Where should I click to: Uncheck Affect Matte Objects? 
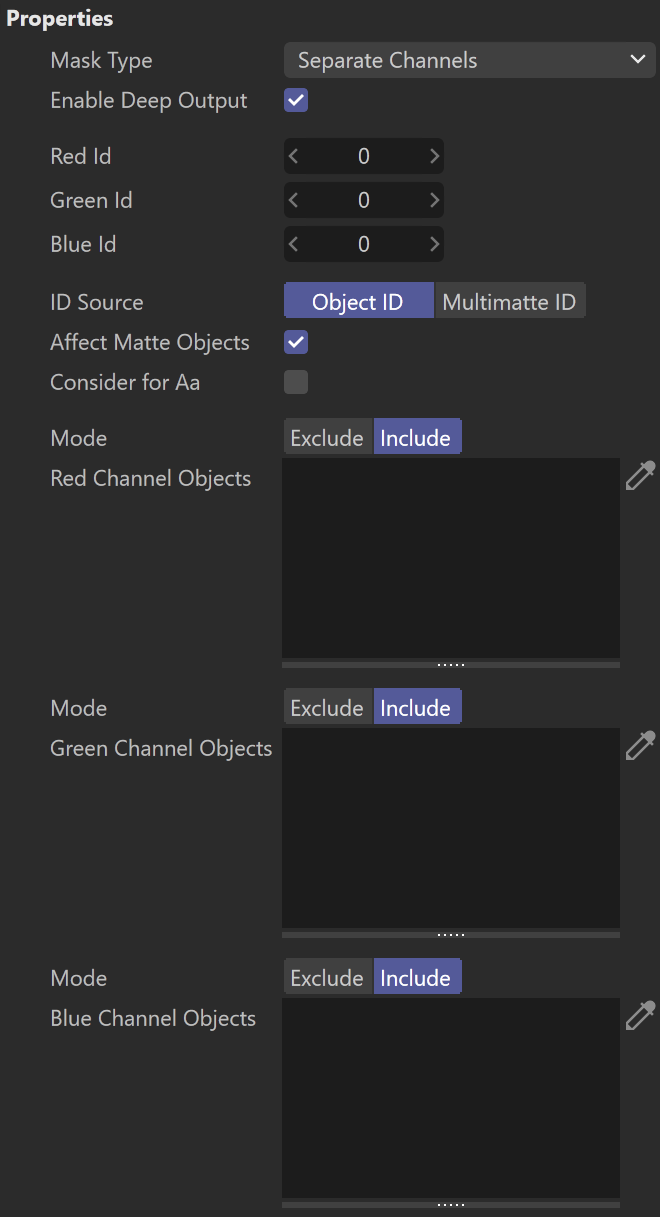(296, 342)
